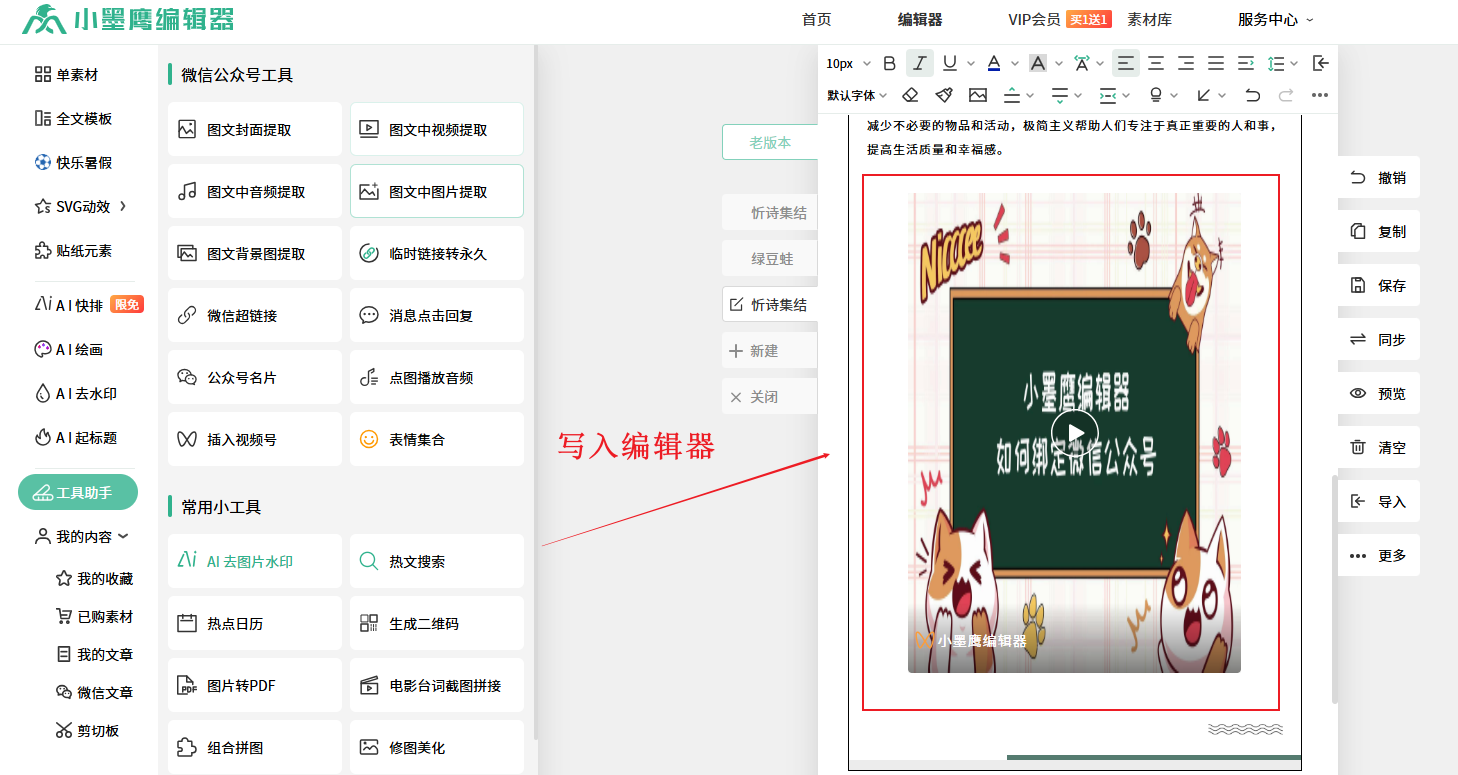Click 保存 save side button

click(x=1378, y=285)
